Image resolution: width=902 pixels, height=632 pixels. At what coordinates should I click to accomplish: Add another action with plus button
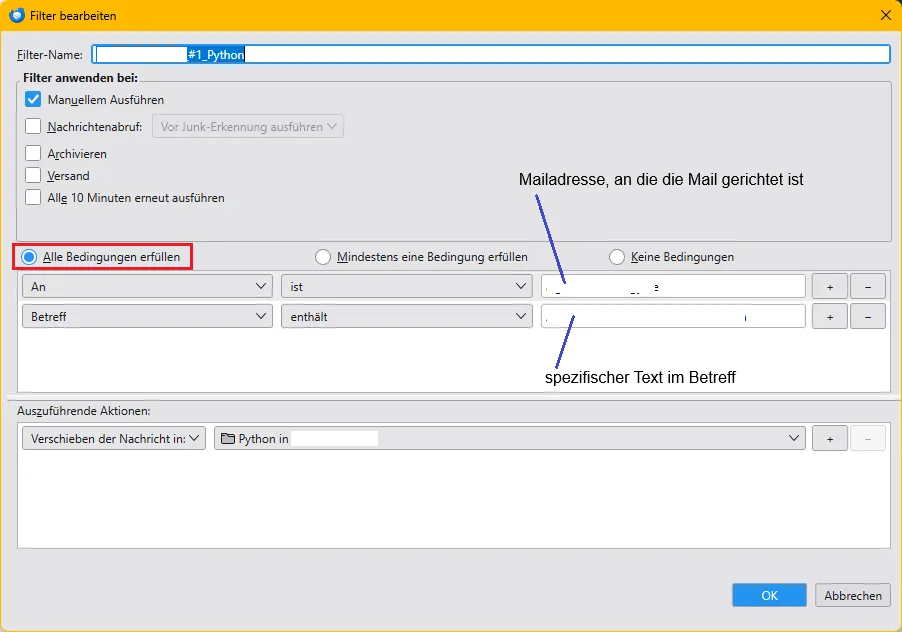(x=830, y=438)
